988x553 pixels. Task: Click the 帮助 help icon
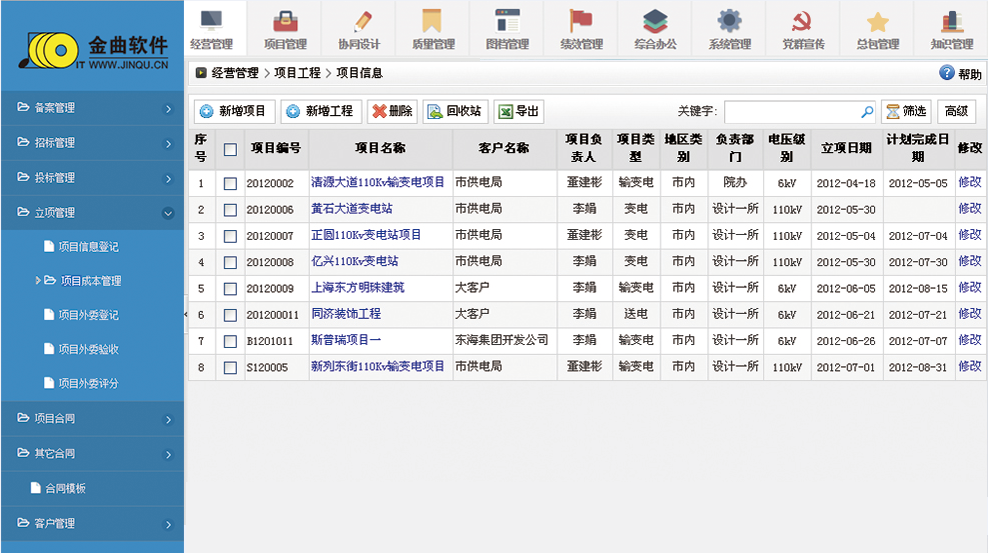tap(947, 73)
